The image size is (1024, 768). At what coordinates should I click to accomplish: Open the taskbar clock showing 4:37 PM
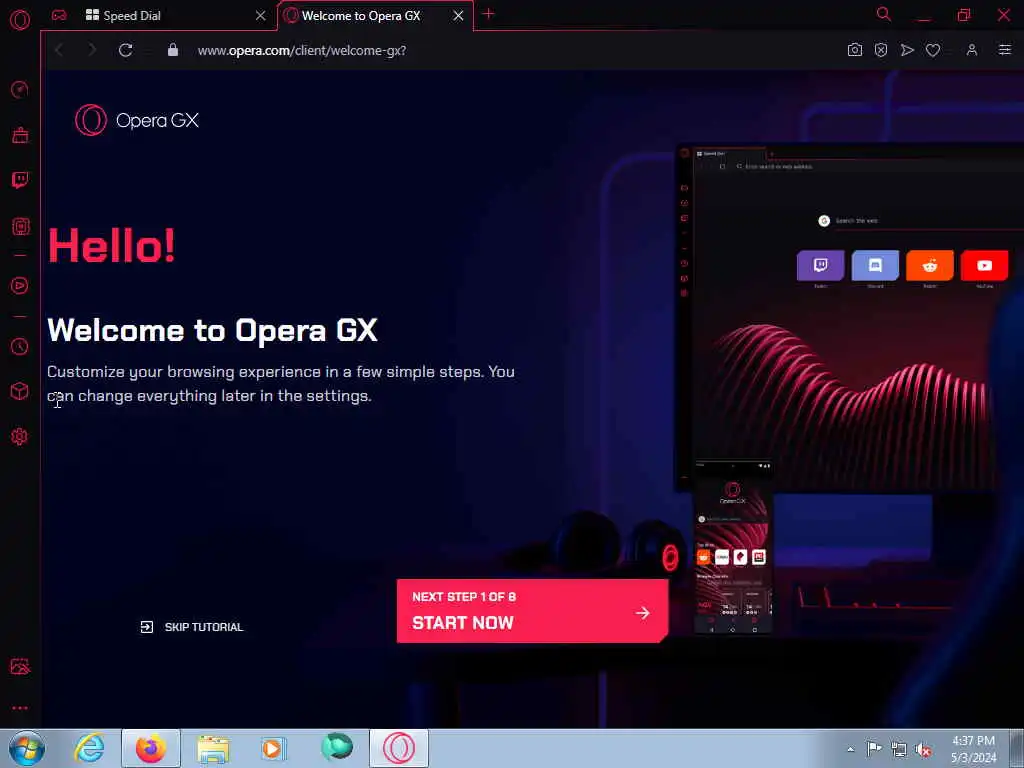973,749
